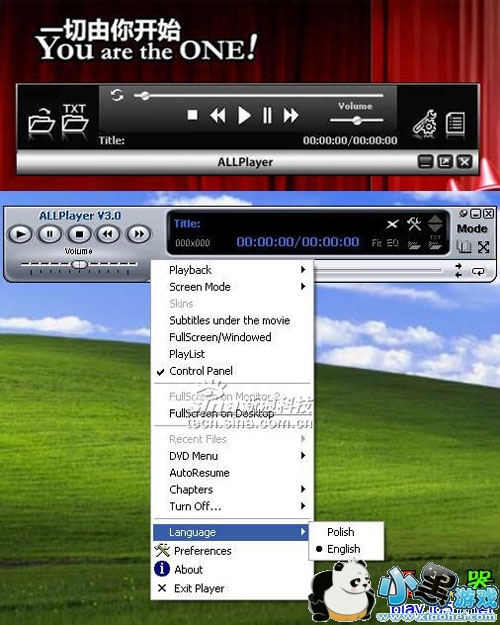Screen dimensions: 500x625
Task: Click the Mode button
Action: click(472, 229)
